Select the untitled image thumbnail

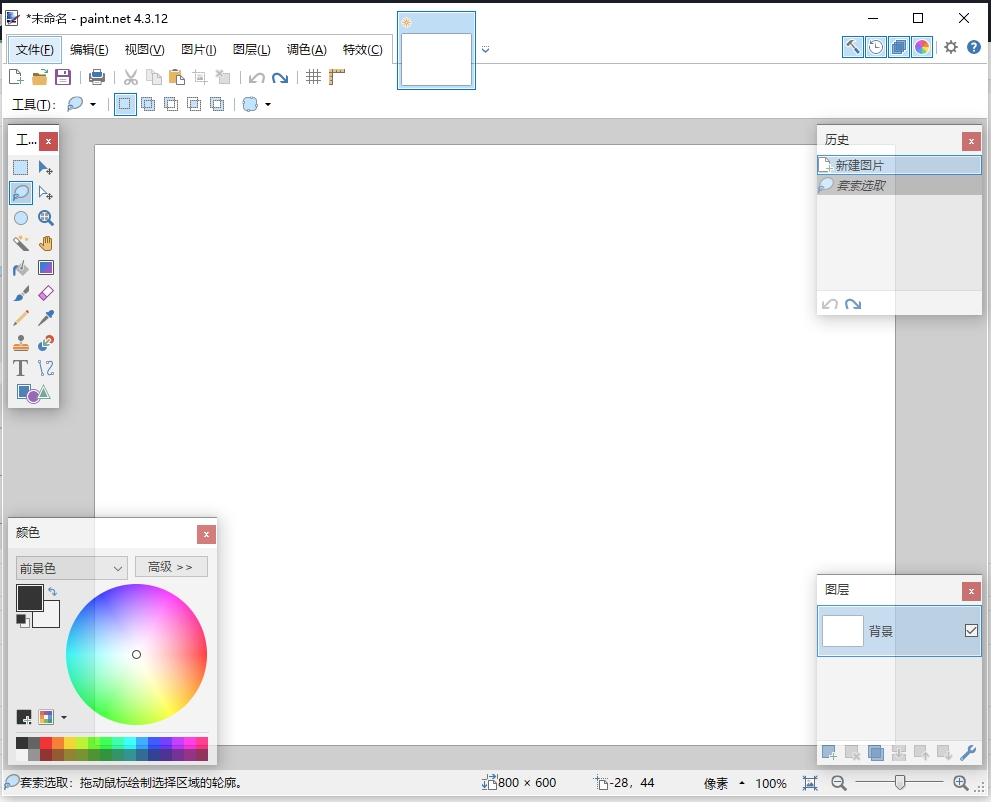[x=436, y=51]
